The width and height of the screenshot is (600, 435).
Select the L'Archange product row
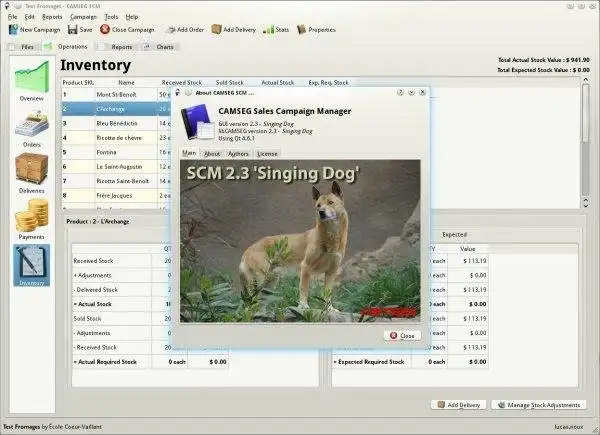coord(116,109)
